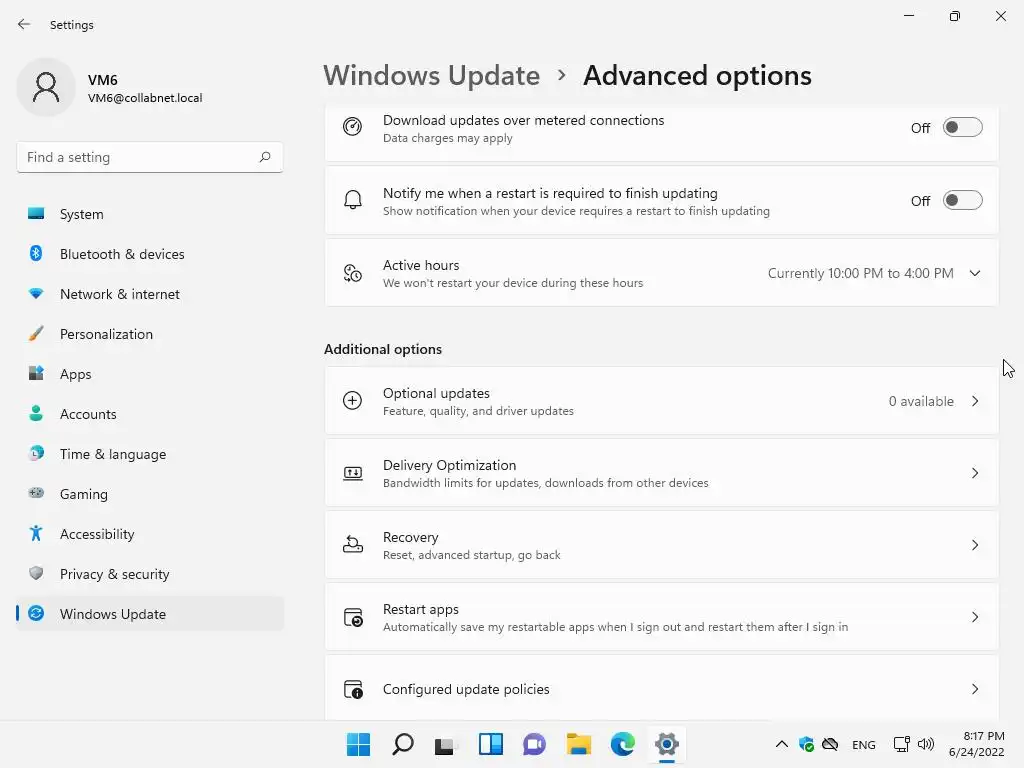The height and width of the screenshot is (768, 1024).
Task: Open Windows Security tray icon
Action: [807, 744]
